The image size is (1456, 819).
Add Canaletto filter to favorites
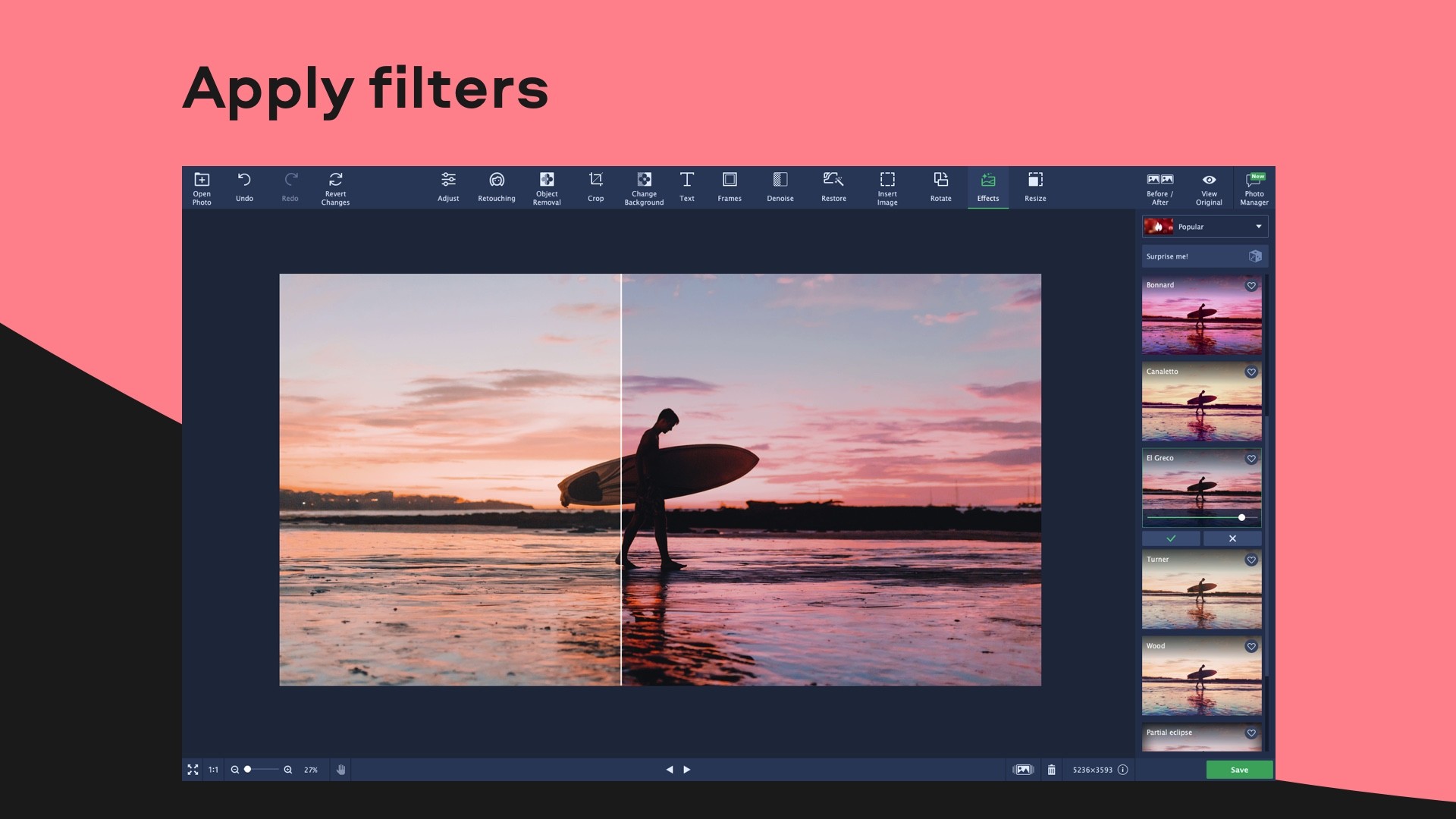coord(1251,373)
